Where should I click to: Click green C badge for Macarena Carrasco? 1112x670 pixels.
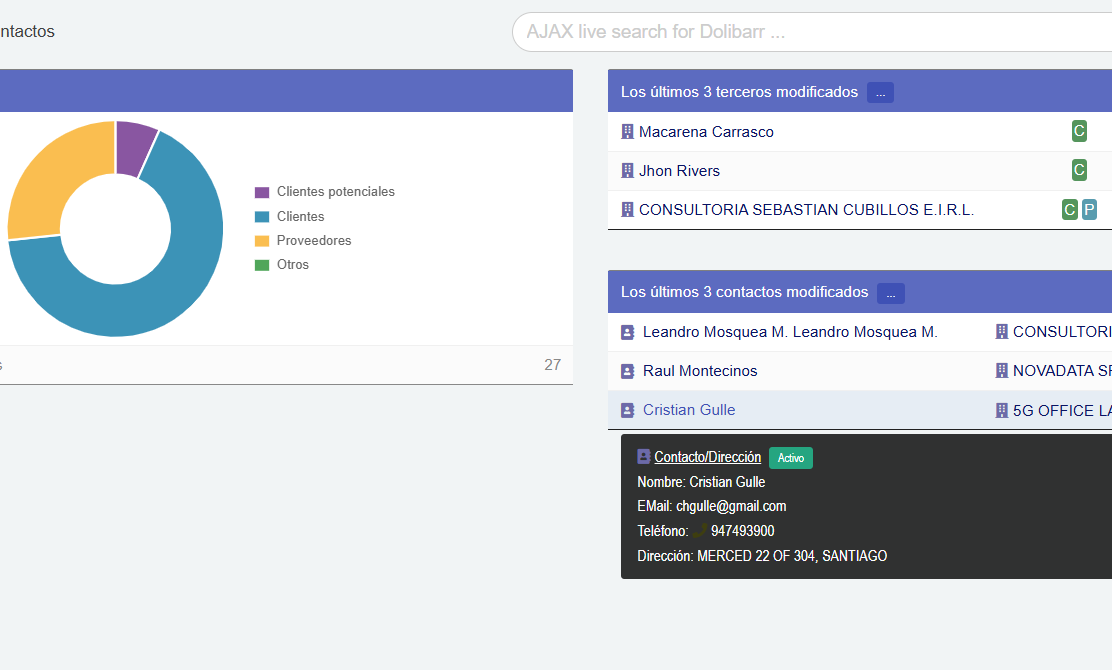(x=1079, y=131)
